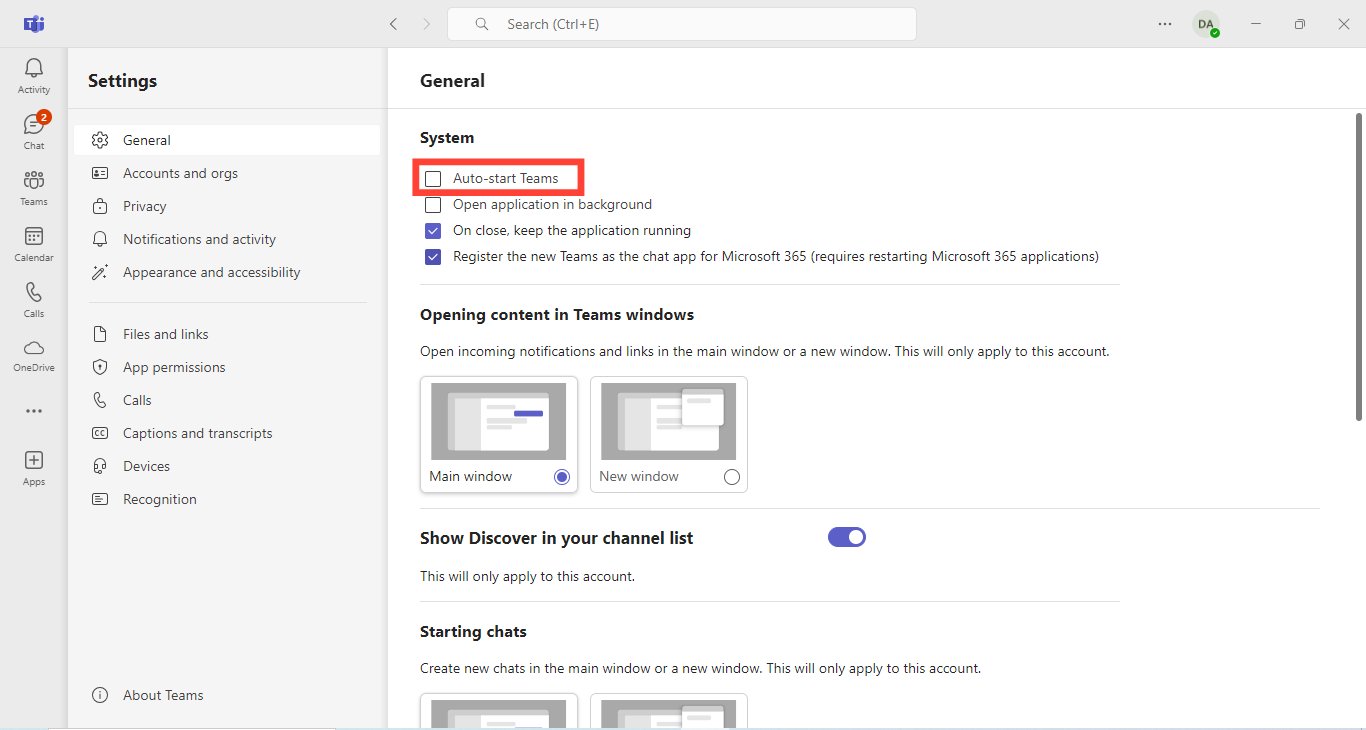Open About Teams

(227, 695)
